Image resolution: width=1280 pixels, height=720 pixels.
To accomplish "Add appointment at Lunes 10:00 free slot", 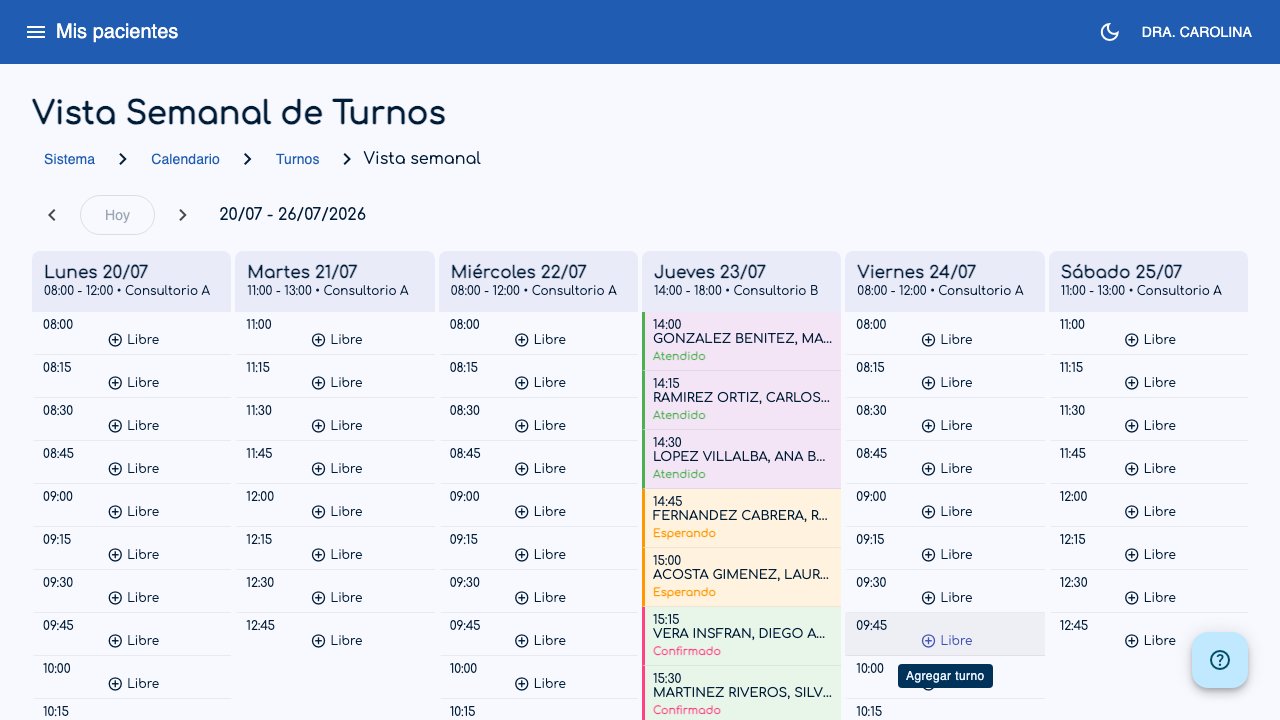I will [133, 677].
